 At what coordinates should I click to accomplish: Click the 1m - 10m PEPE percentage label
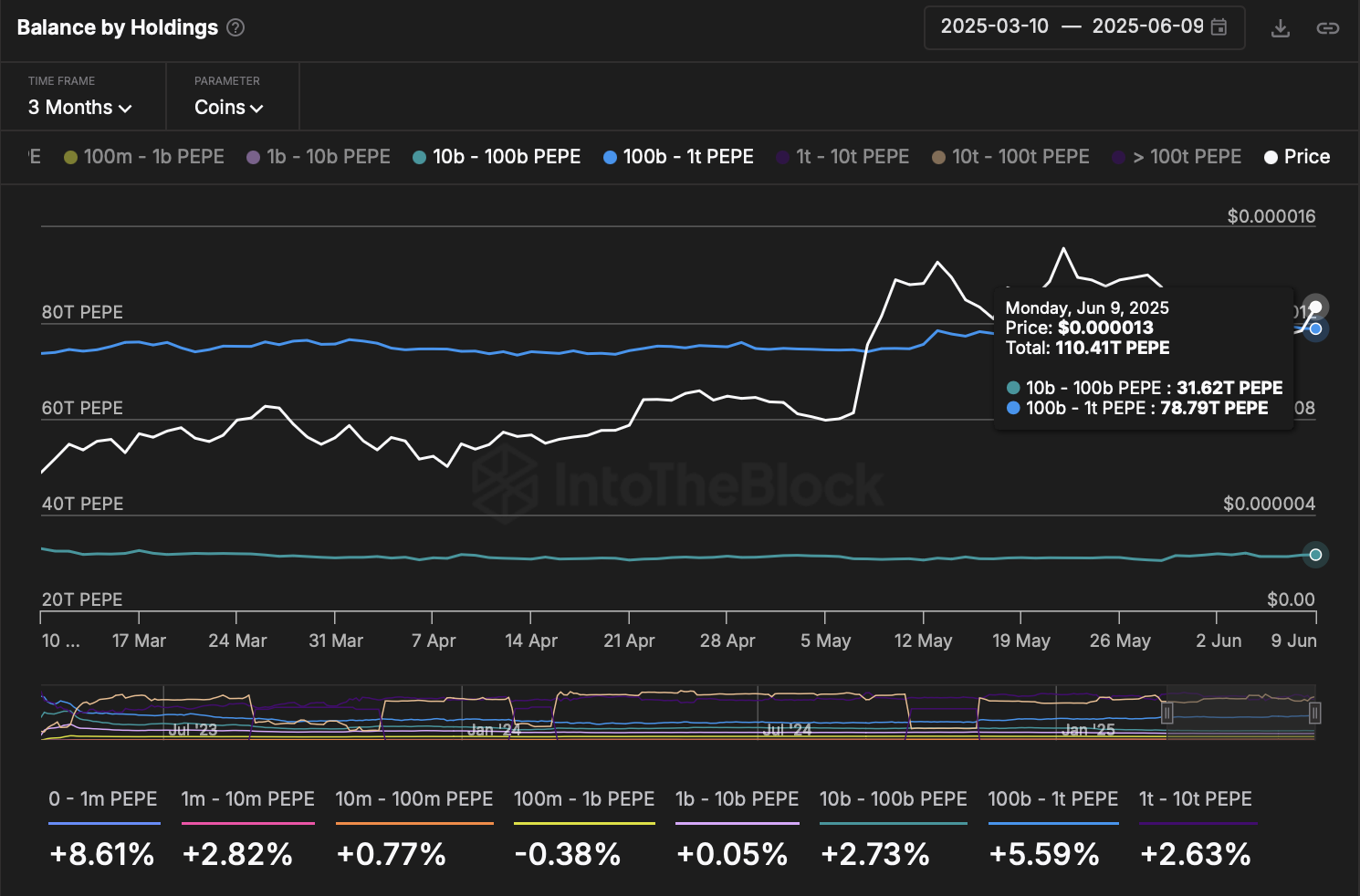(237, 854)
